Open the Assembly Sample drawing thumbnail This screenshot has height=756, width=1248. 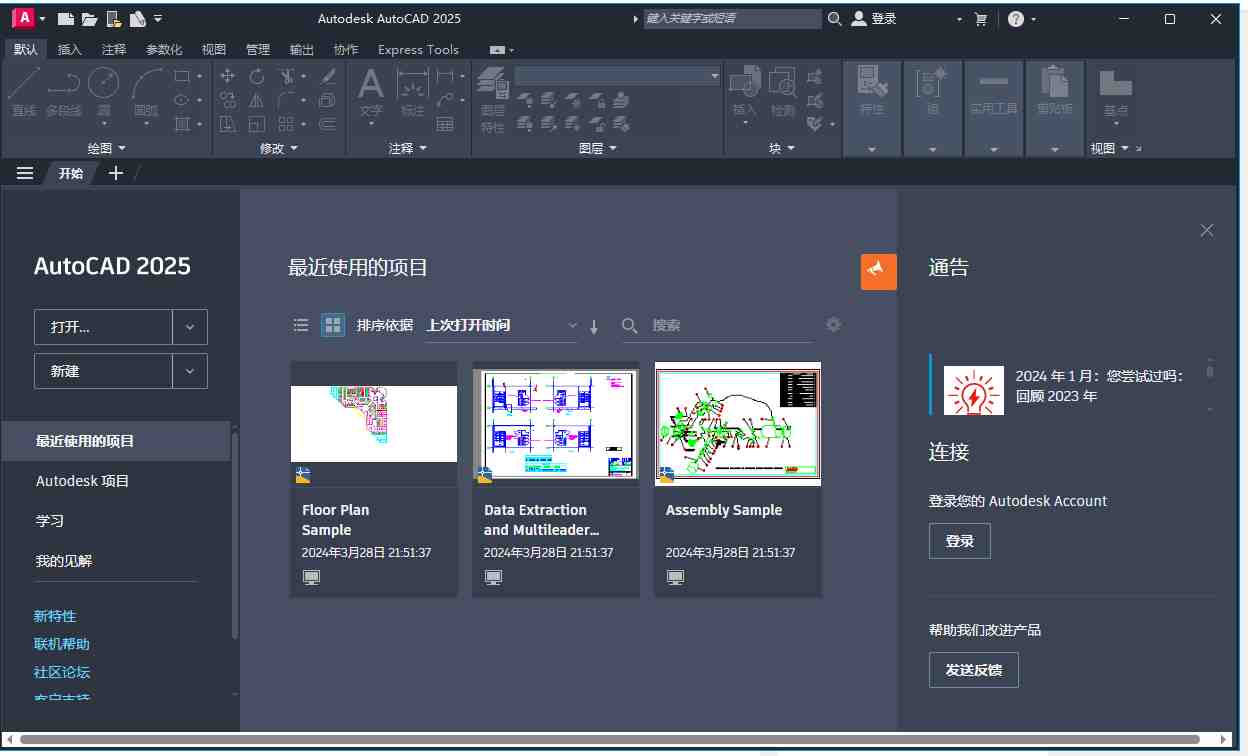click(x=737, y=423)
